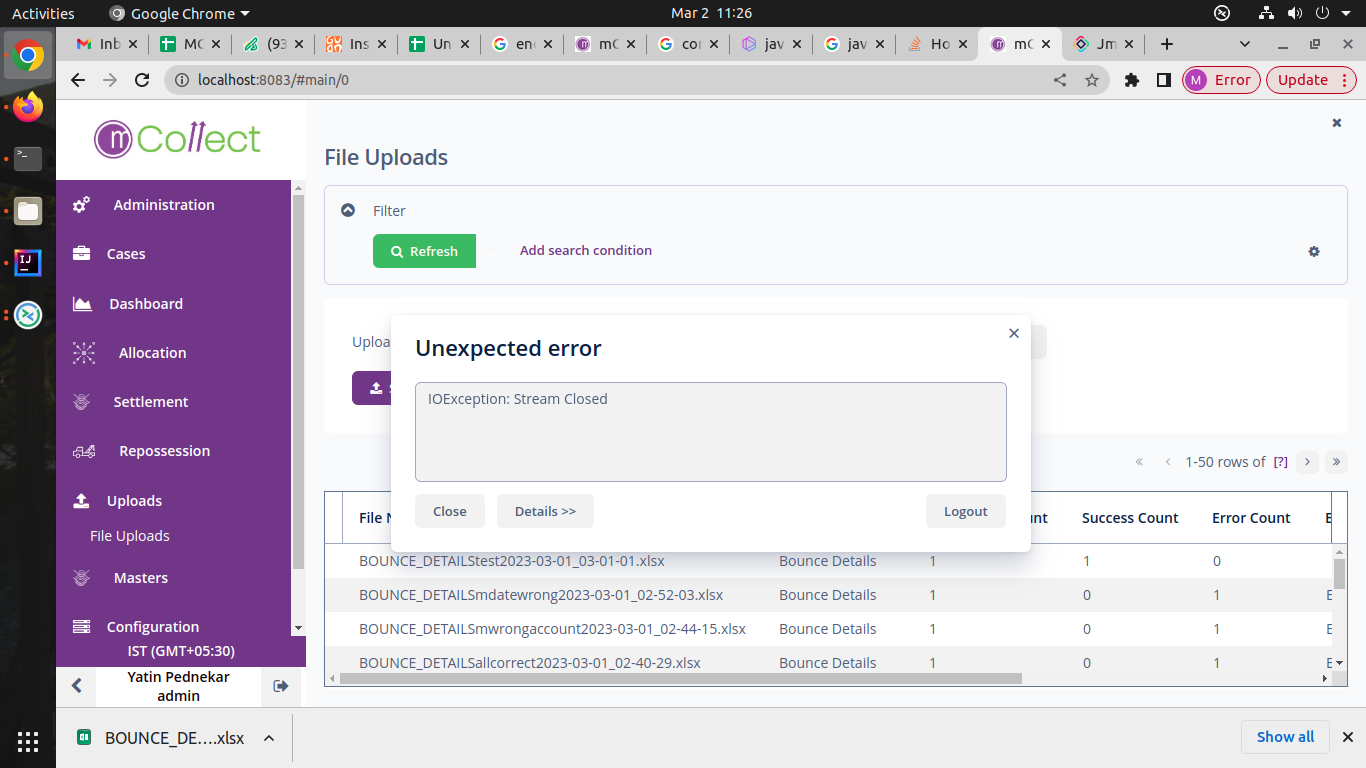Open filter settings gear icon
Screen dimensions: 1366x768
[1314, 252]
